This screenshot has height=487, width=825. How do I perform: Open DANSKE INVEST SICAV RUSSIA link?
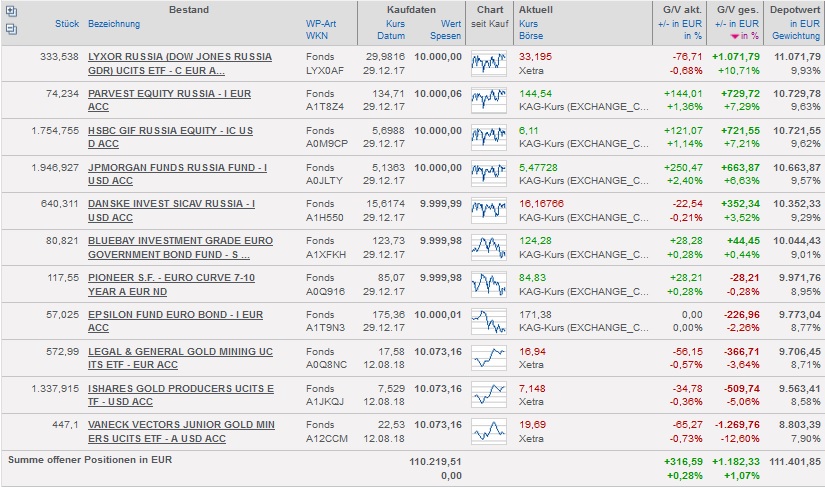pos(172,210)
